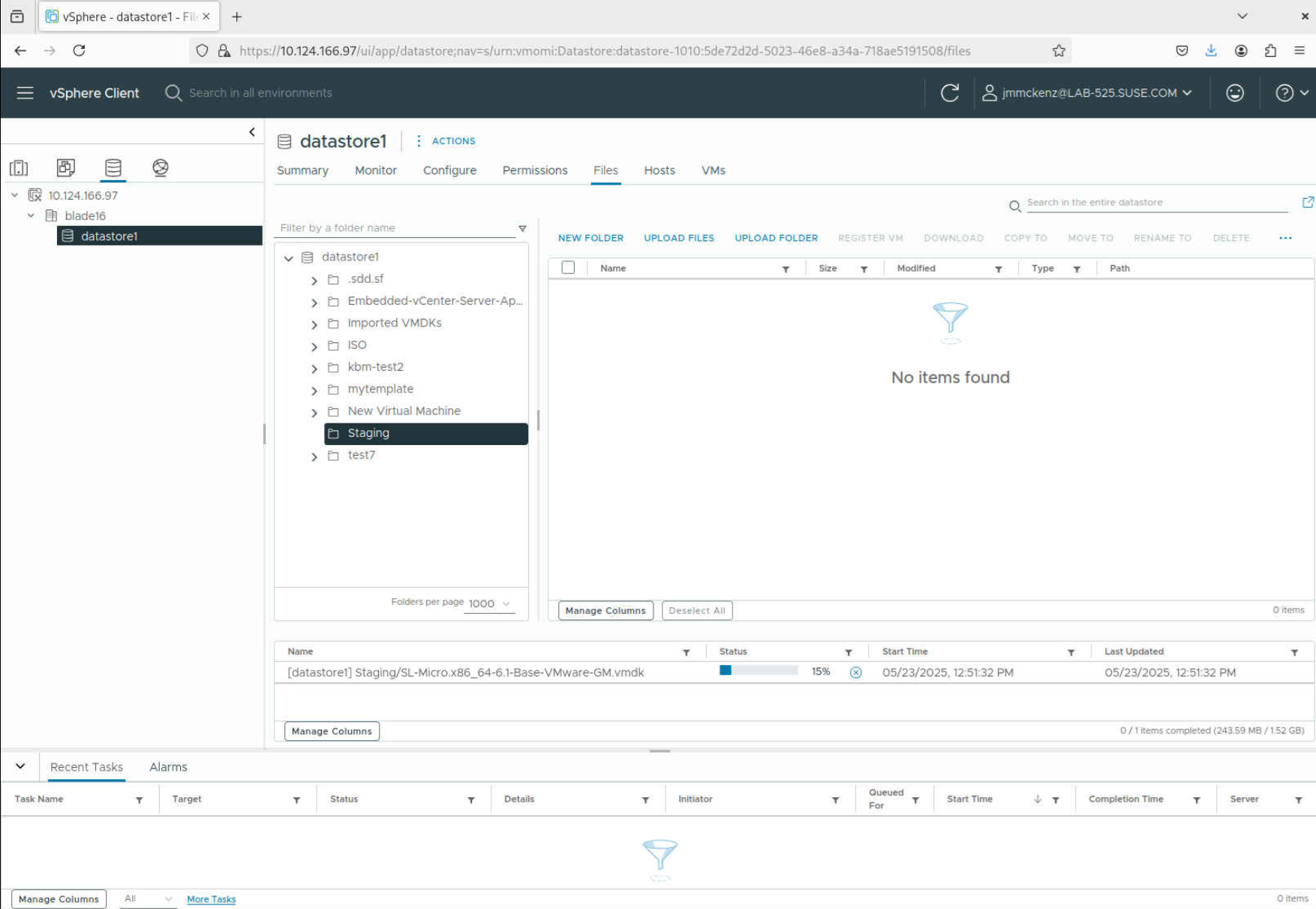Click the upload progress bar at 15%
Image resolution: width=1316 pixels, height=909 pixels.
tap(758, 671)
